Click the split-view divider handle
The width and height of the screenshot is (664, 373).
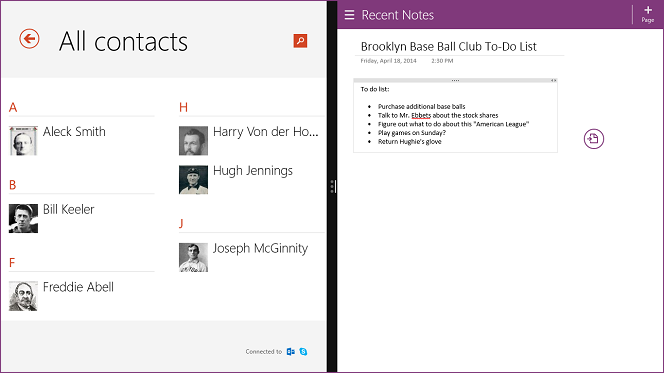point(333,186)
